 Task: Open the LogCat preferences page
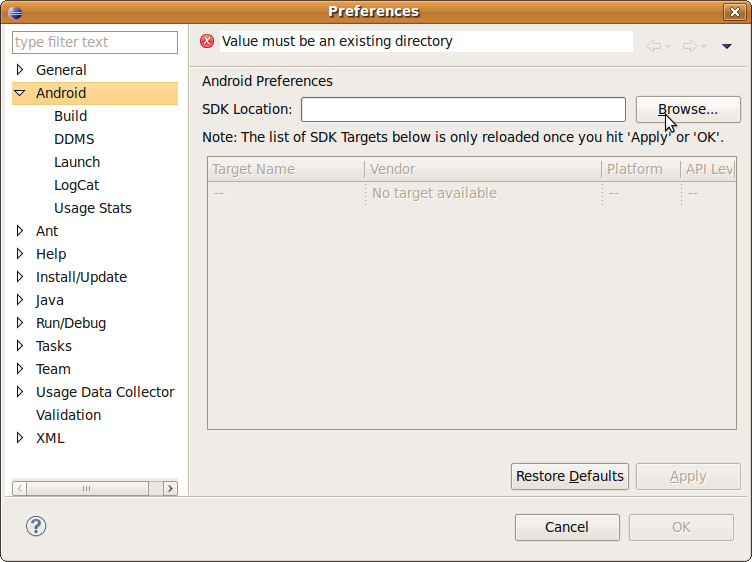(x=77, y=185)
